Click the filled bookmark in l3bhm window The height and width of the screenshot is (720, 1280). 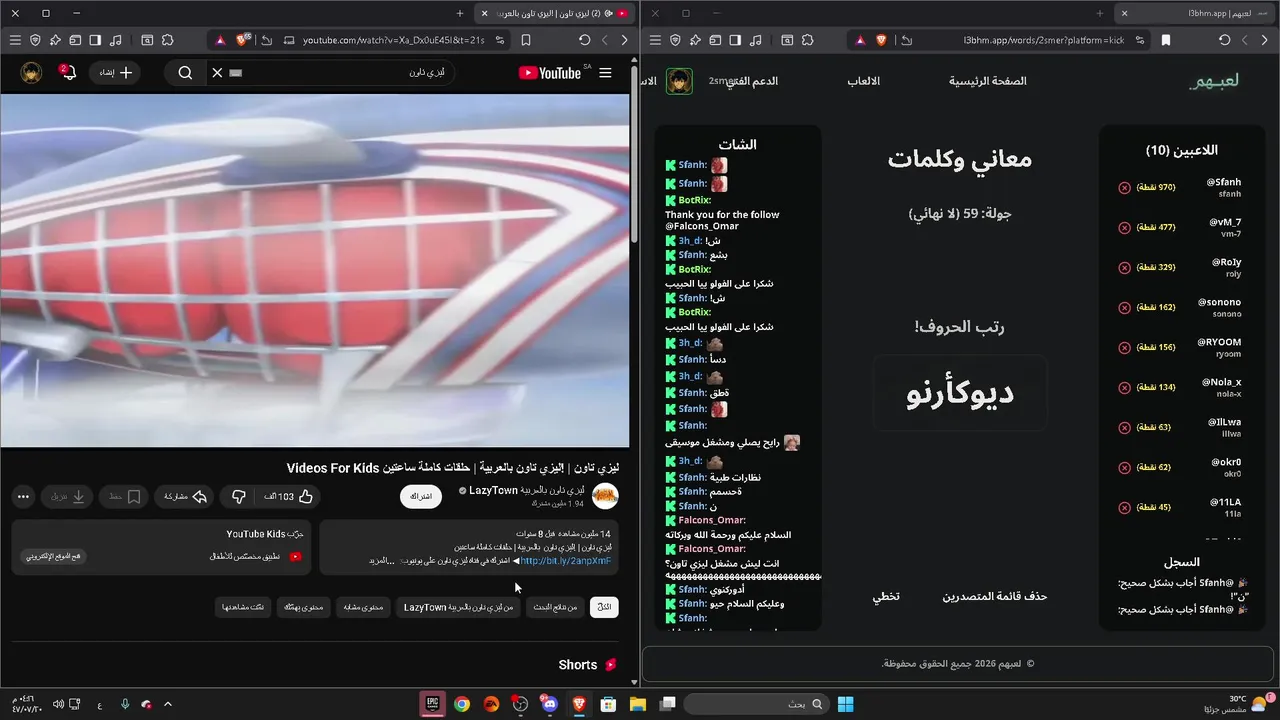click(x=1166, y=40)
